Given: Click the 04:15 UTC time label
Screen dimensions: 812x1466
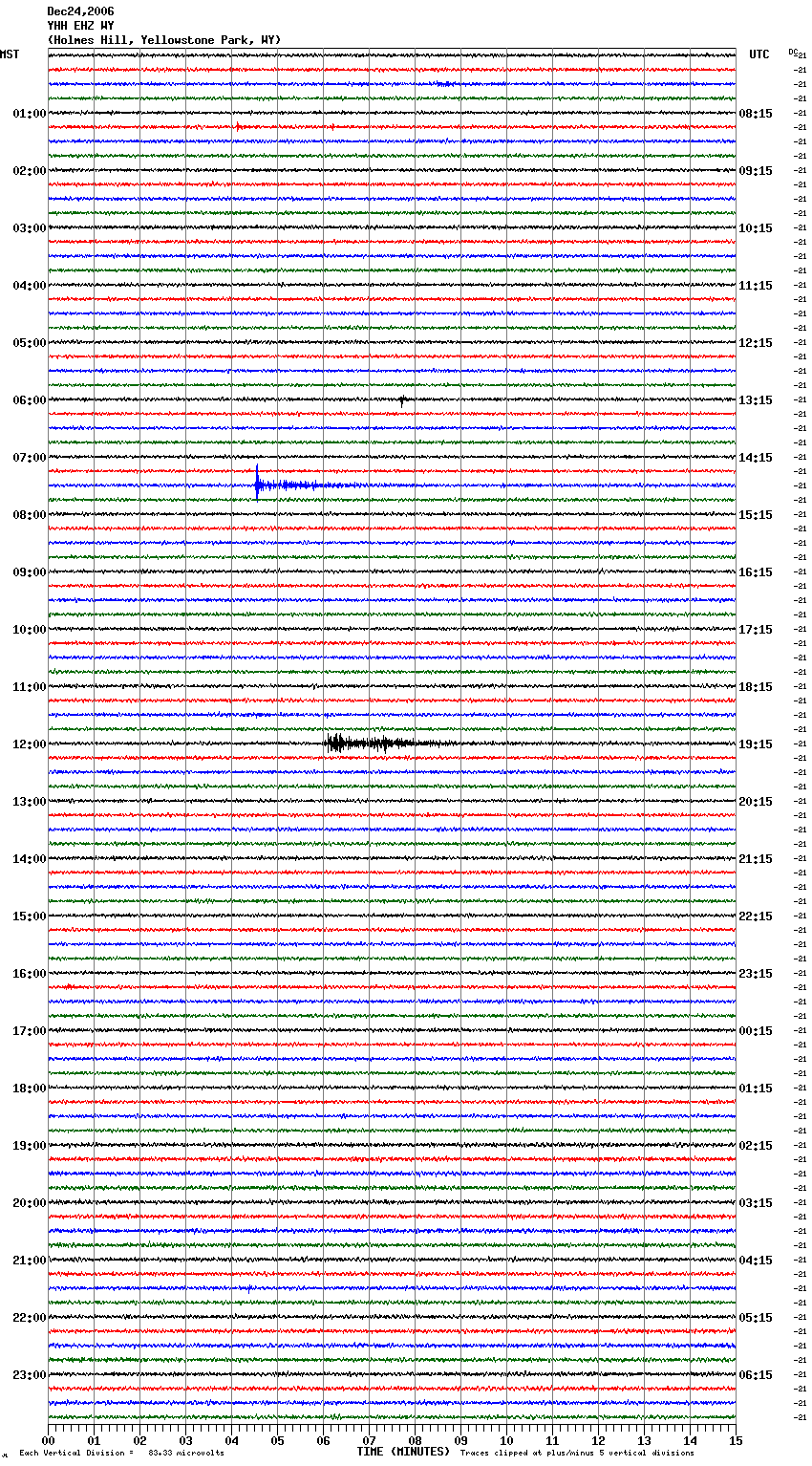Looking at the screenshot, I should tap(756, 1261).
